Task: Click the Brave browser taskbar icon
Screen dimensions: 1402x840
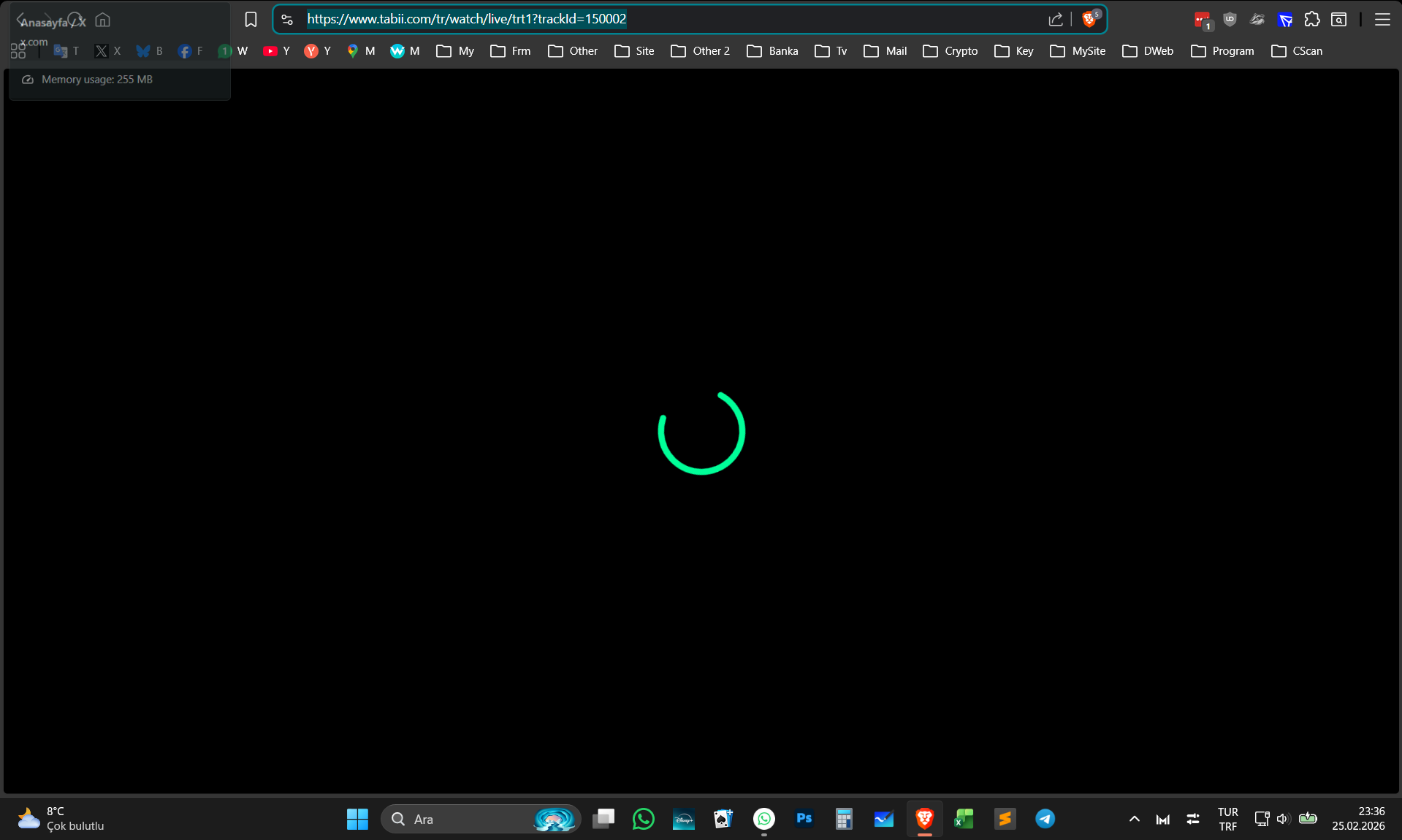Action: tap(925, 819)
